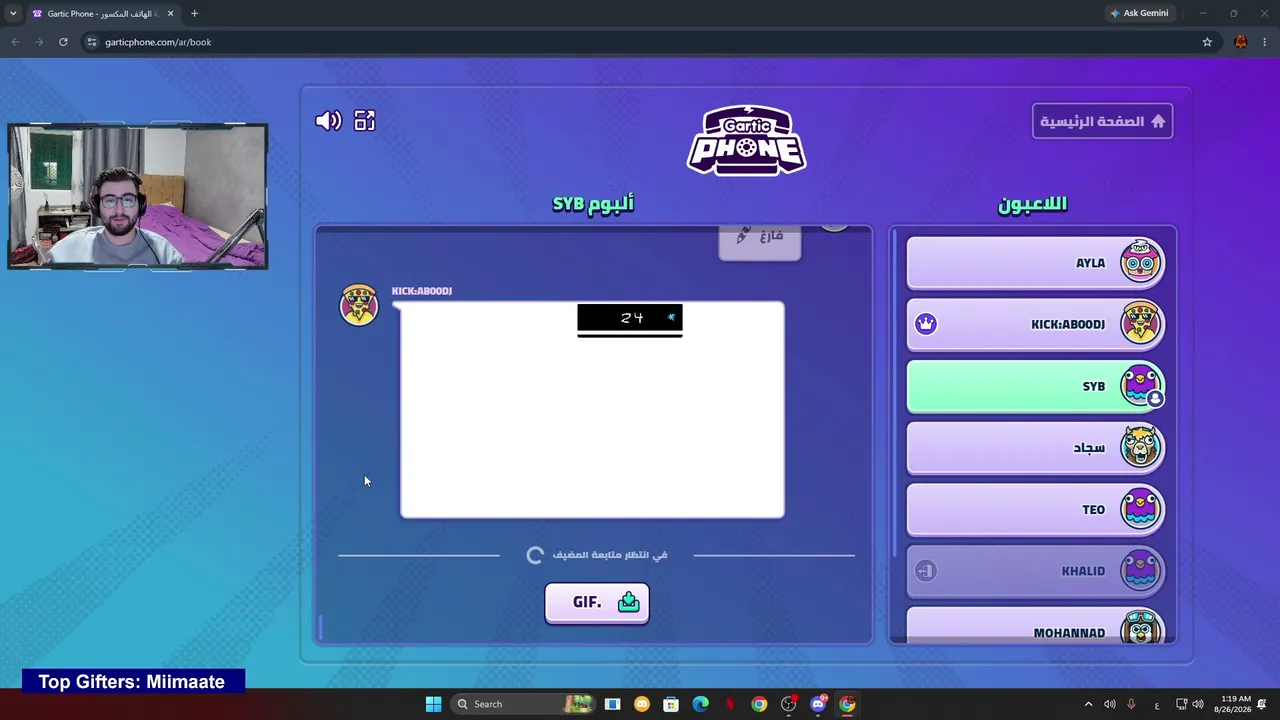Open a new browser tab

pos(194,14)
